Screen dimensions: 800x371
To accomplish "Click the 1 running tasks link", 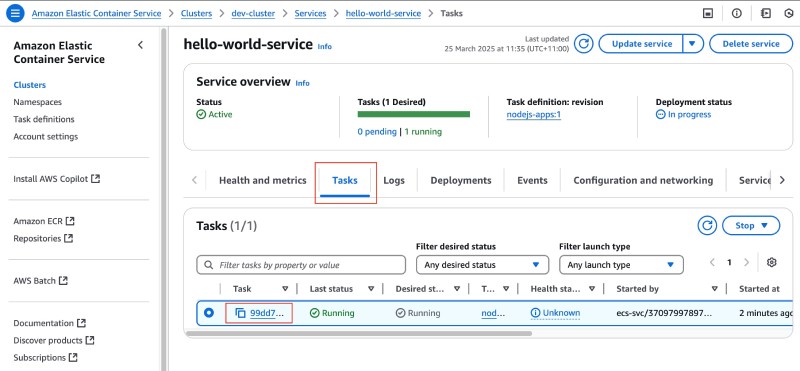I will 423,132.
